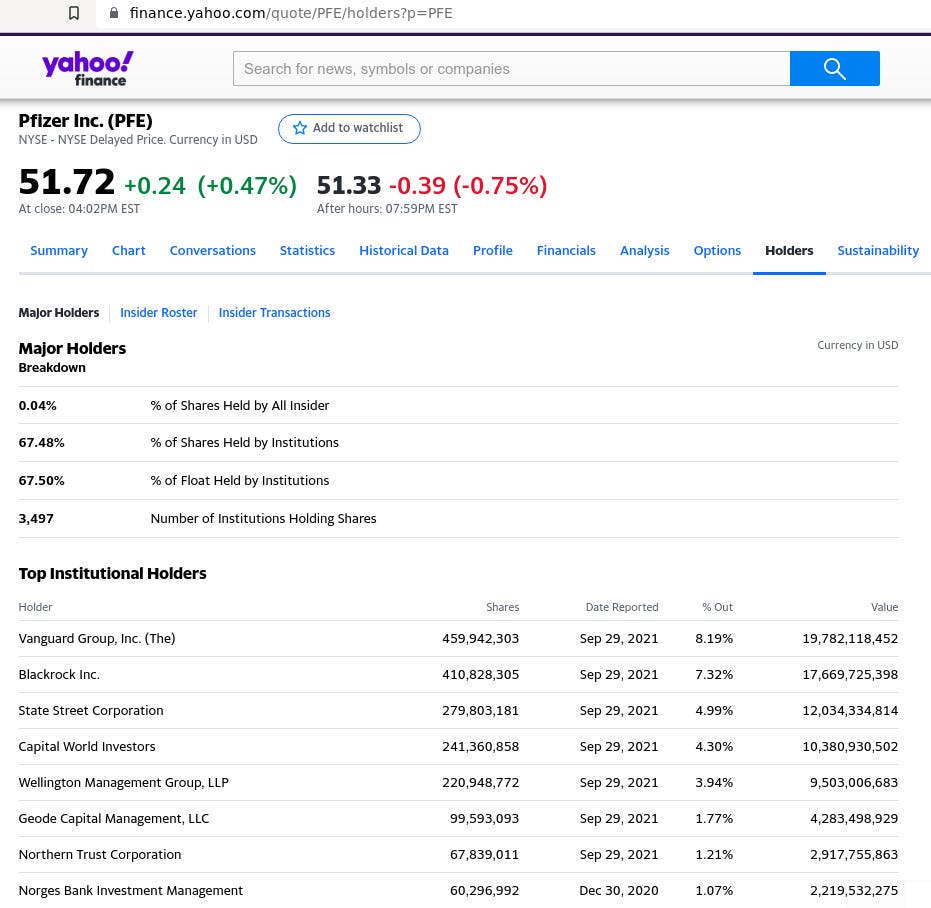Select Norges Bank Investment Management name
The image size is (931, 908).
(131, 890)
